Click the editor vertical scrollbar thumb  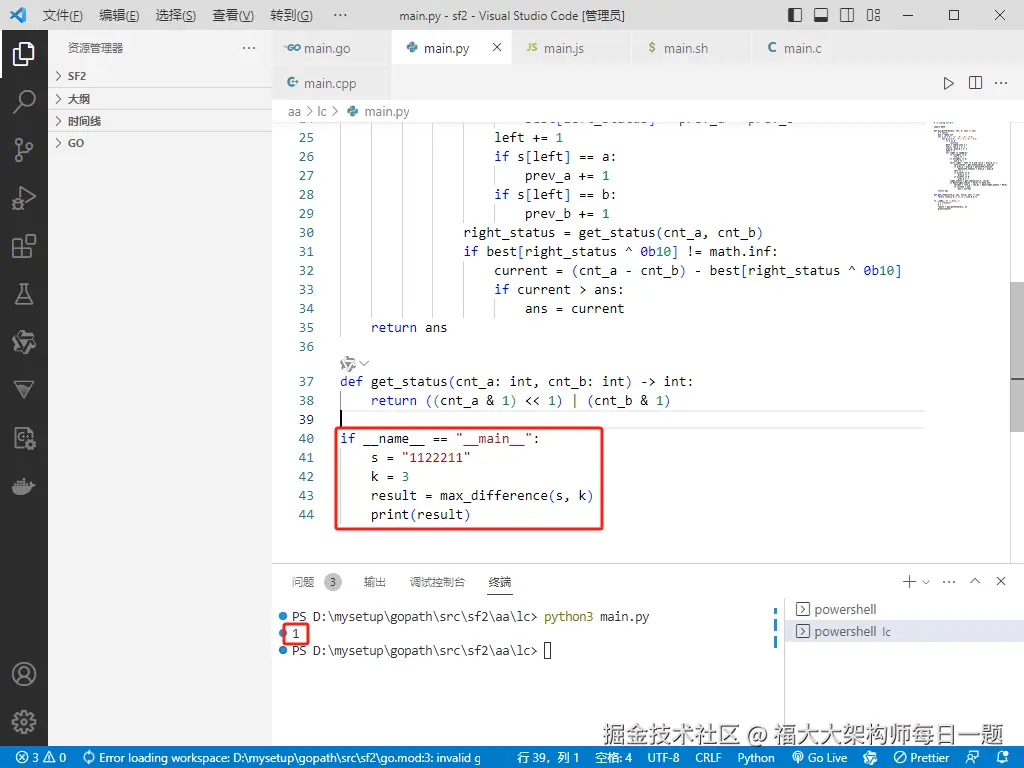tap(1017, 357)
